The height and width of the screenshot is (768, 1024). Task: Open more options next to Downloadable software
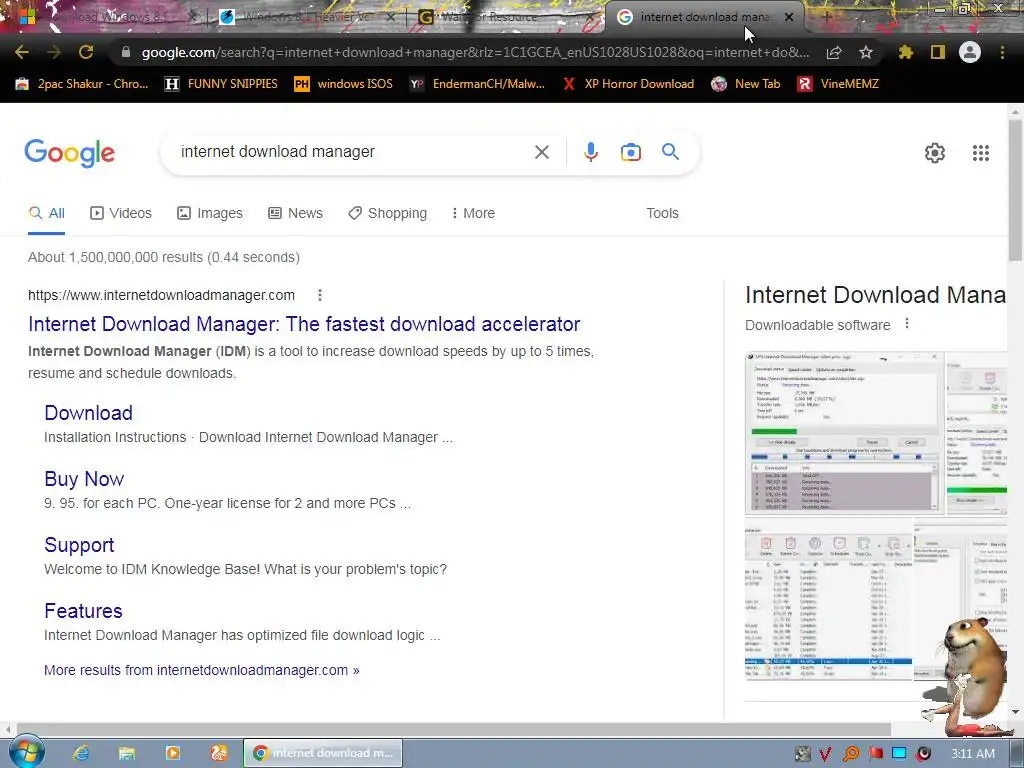(906, 324)
